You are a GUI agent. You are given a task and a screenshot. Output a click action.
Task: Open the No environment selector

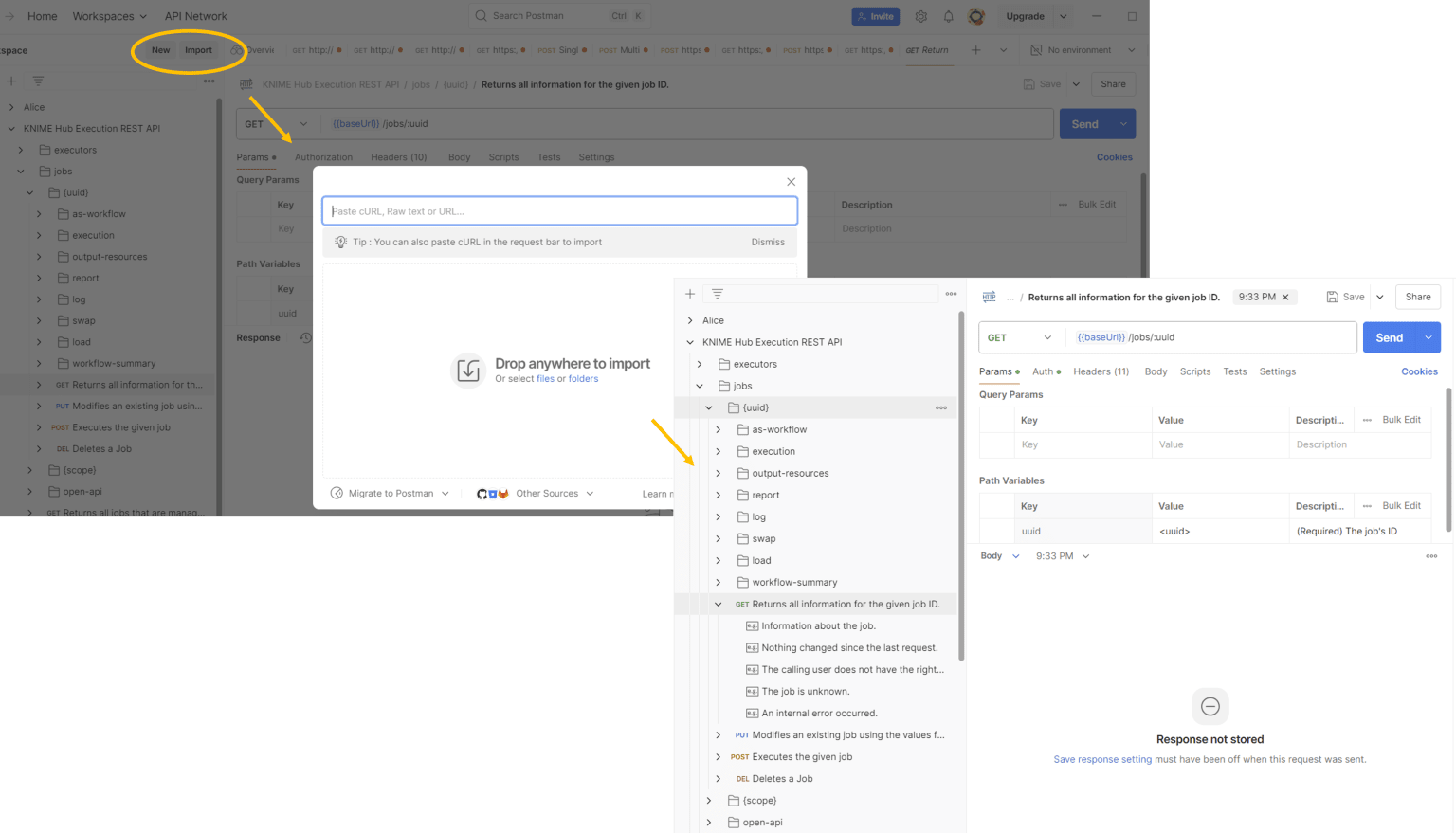click(x=1083, y=50)
